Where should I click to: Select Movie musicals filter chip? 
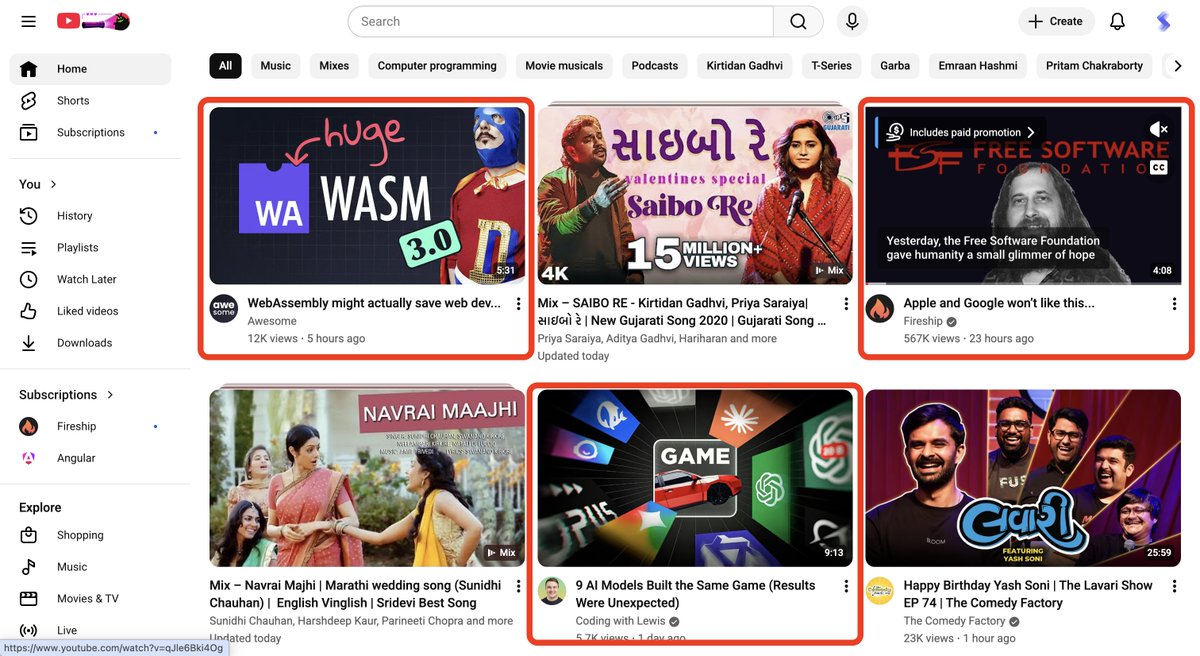click(564, 66)
